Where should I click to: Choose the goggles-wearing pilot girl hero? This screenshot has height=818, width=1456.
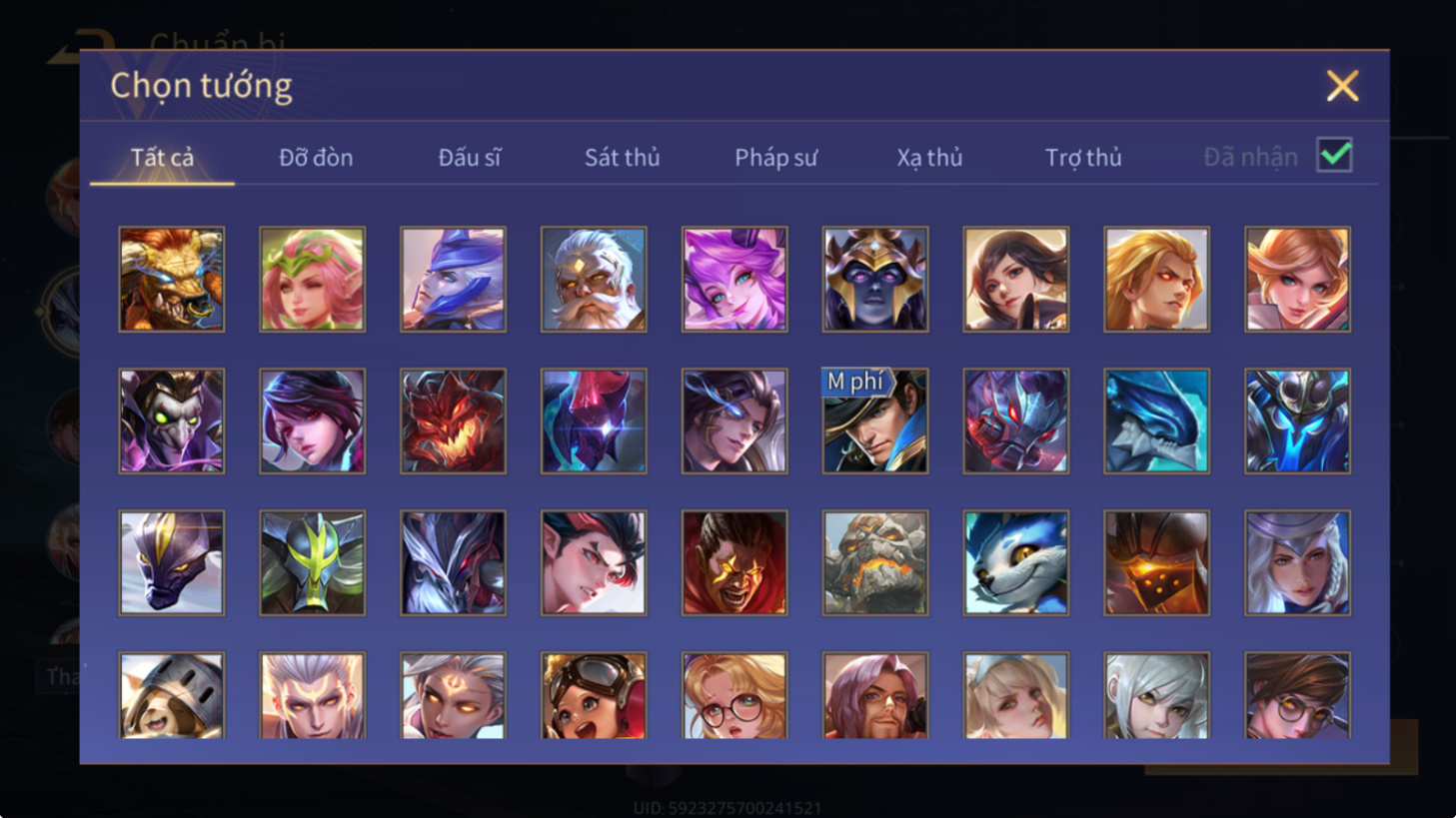pos(594,695)
